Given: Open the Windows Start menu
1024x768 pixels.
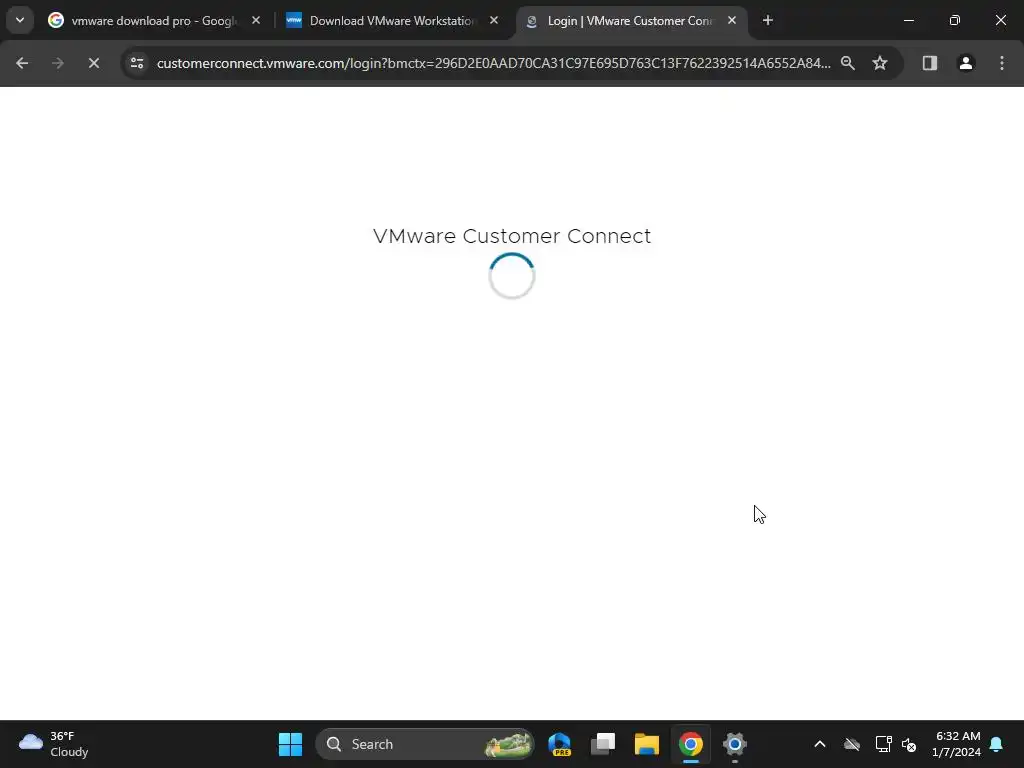Looking at the screenshot, I should [x=290, y=744].
